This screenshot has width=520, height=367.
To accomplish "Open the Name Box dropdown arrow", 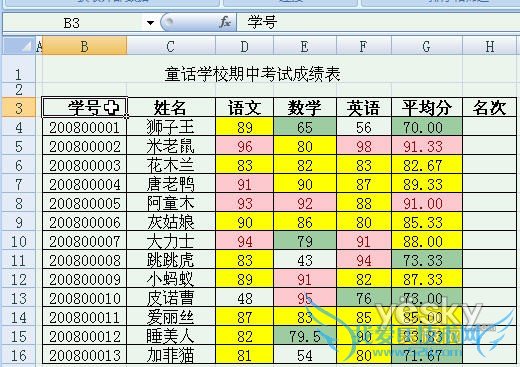I will [x=150, y=23].
